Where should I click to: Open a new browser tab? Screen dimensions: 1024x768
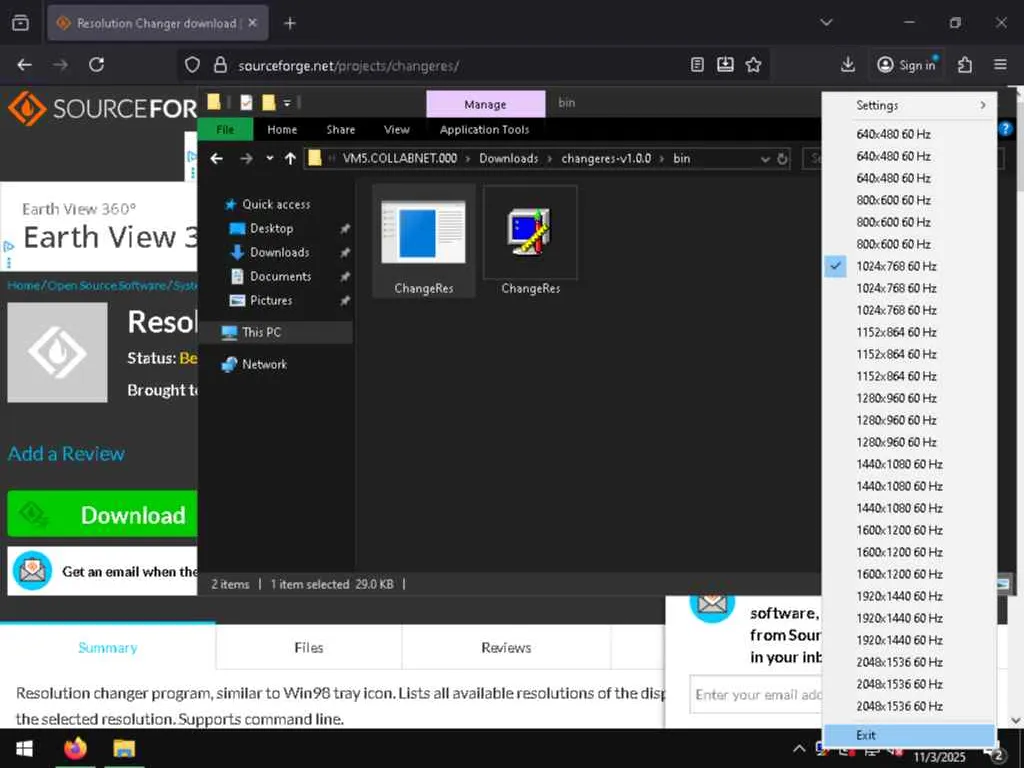[x=290, y=23]
